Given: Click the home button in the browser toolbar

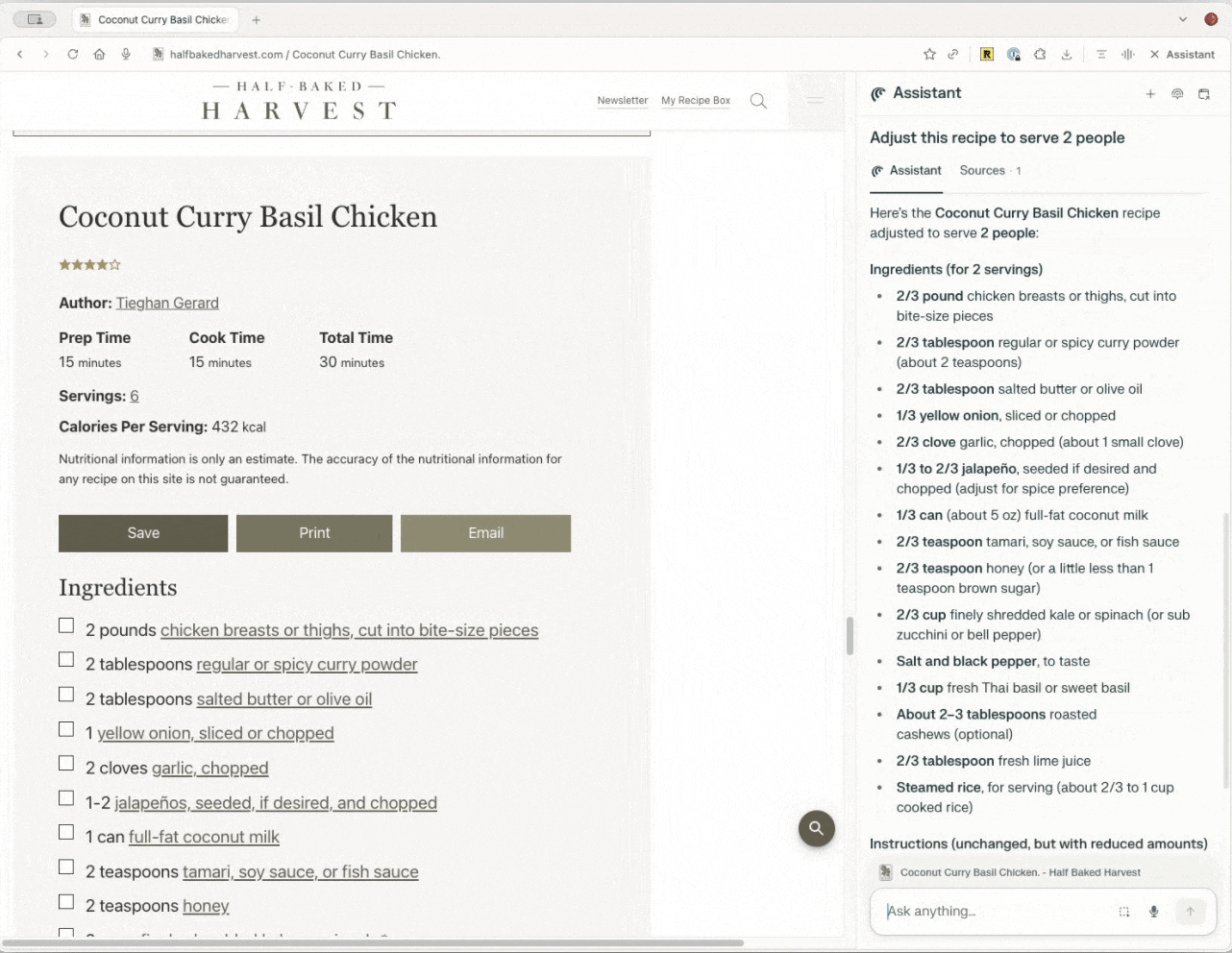Looking at the screenshot, I should (x=99, y=55).
